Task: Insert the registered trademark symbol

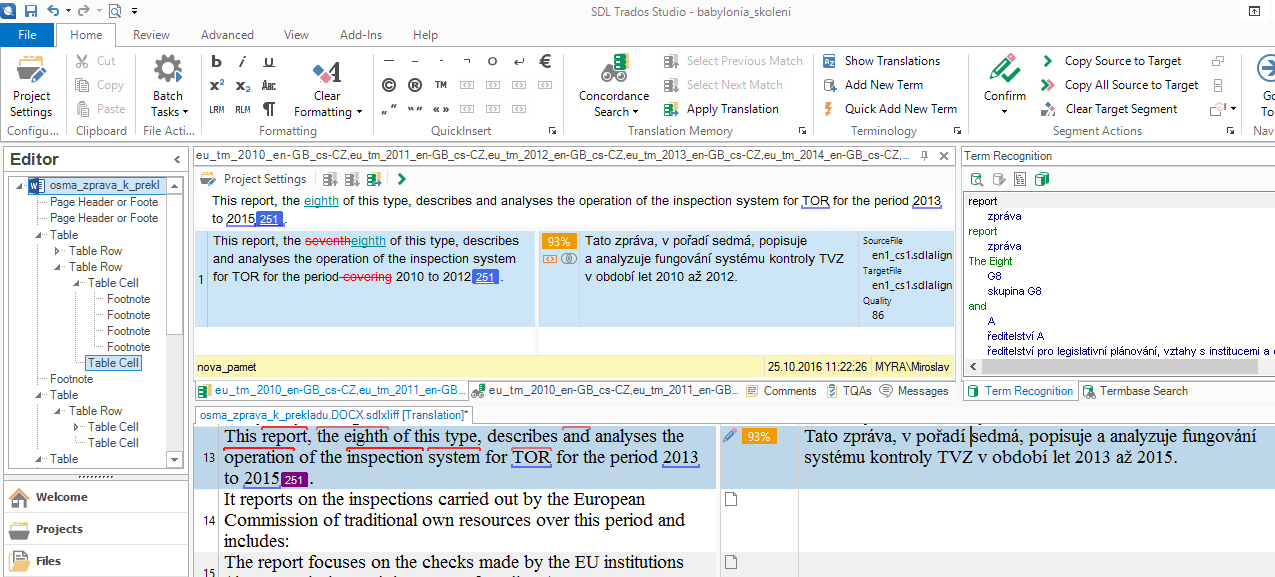Action: (414, 85)
